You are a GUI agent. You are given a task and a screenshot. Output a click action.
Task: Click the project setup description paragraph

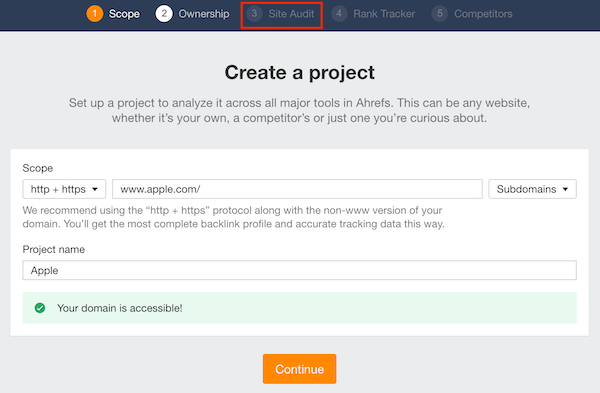point(300,110)
